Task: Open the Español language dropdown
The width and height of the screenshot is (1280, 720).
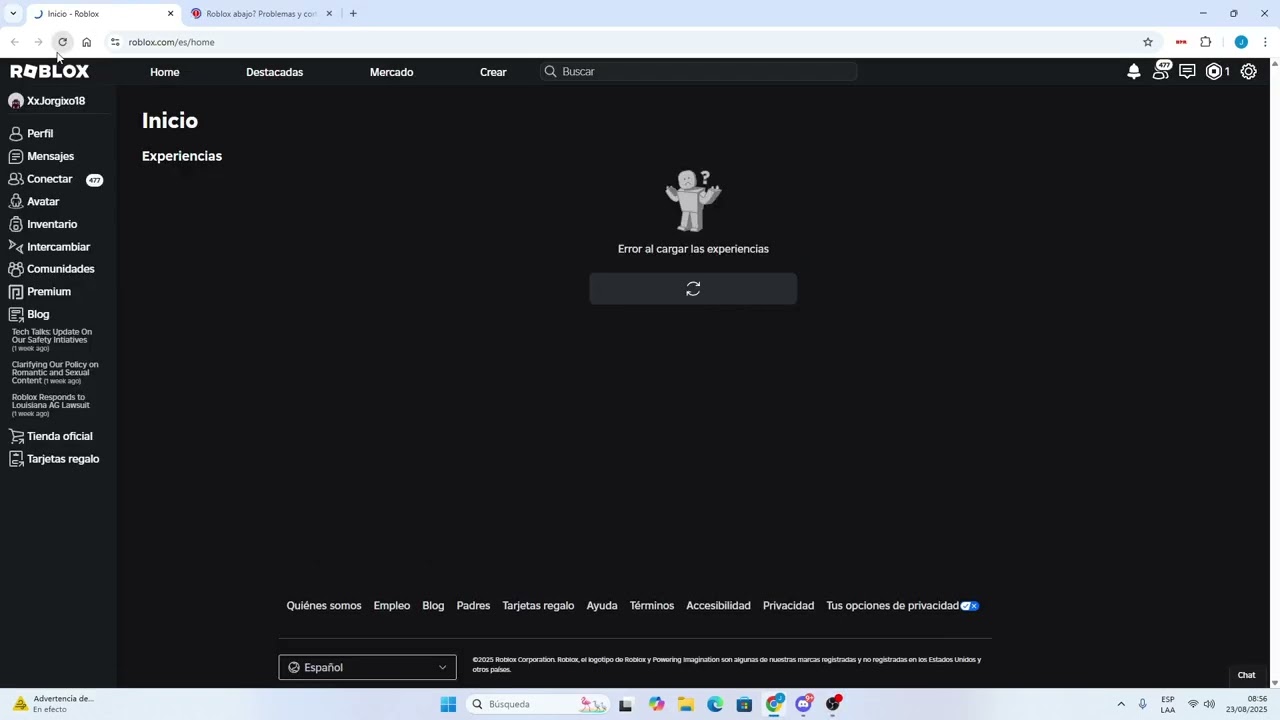Action: (x=367, y=667)
